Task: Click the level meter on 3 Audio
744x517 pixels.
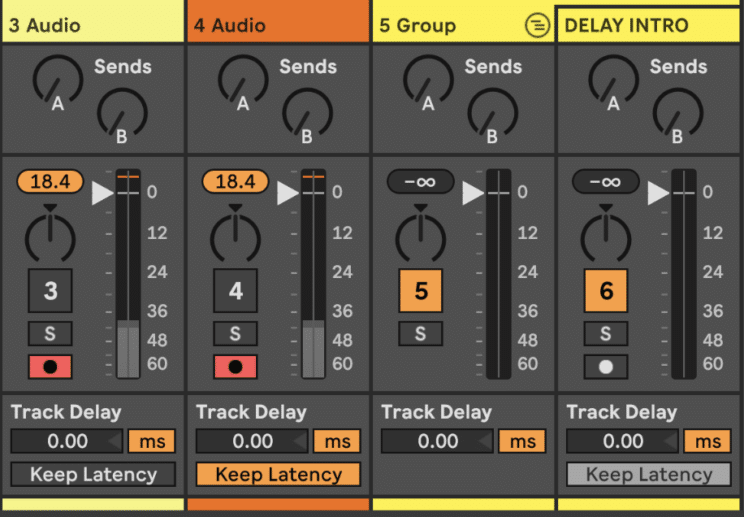Action: (x=128, y=274)
